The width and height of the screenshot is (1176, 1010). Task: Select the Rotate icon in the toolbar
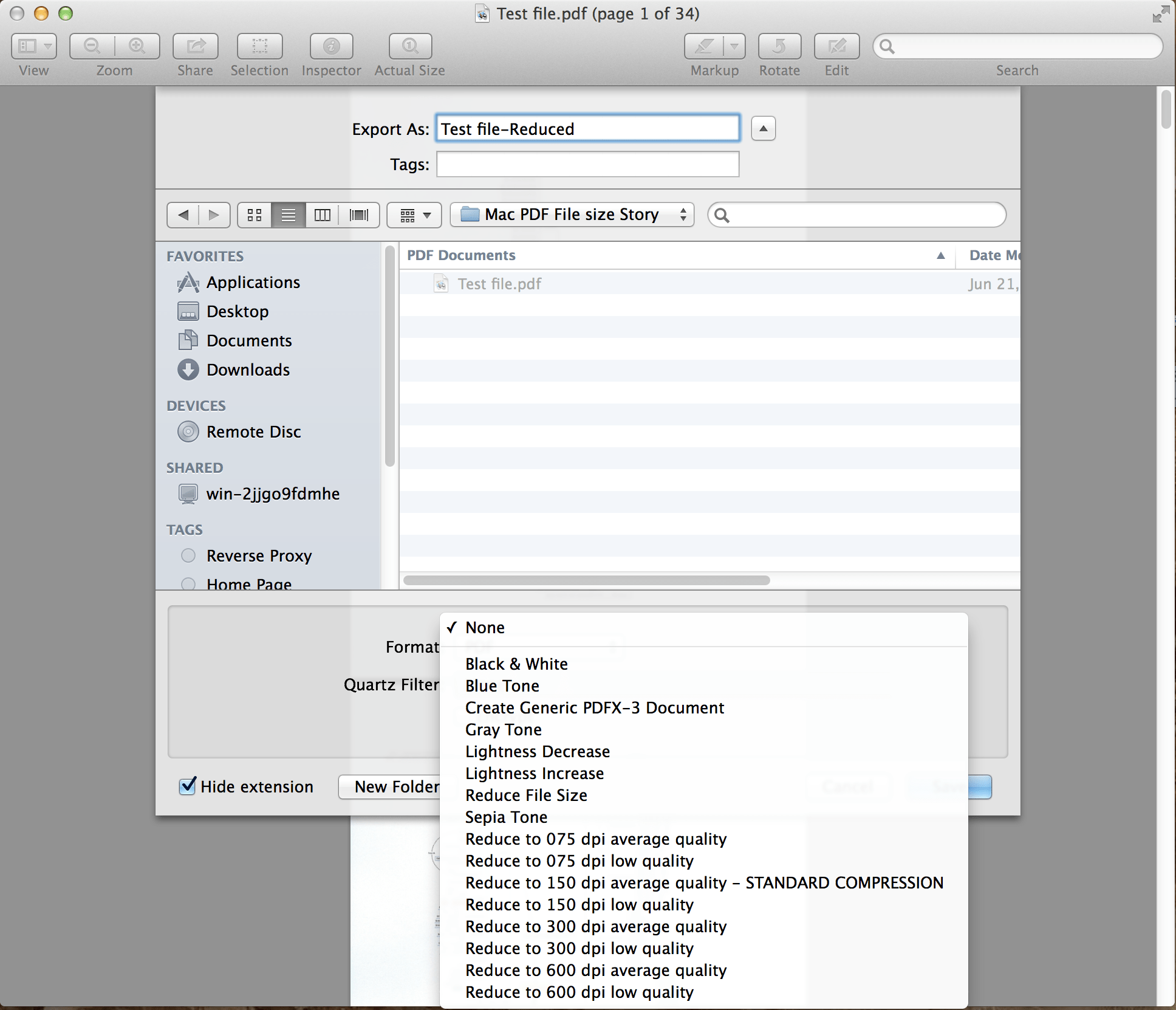pyautogui.click(x=779, y=46)
